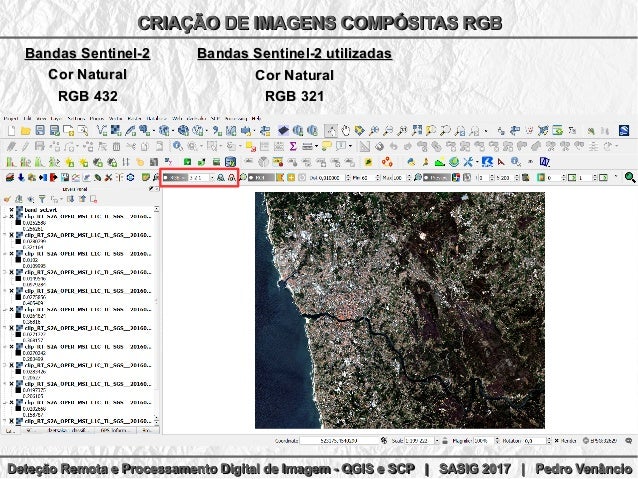This screenshot has height=479, width=638.
Task: Click the Add Vector Layer icon
Action: pos(102,130)
